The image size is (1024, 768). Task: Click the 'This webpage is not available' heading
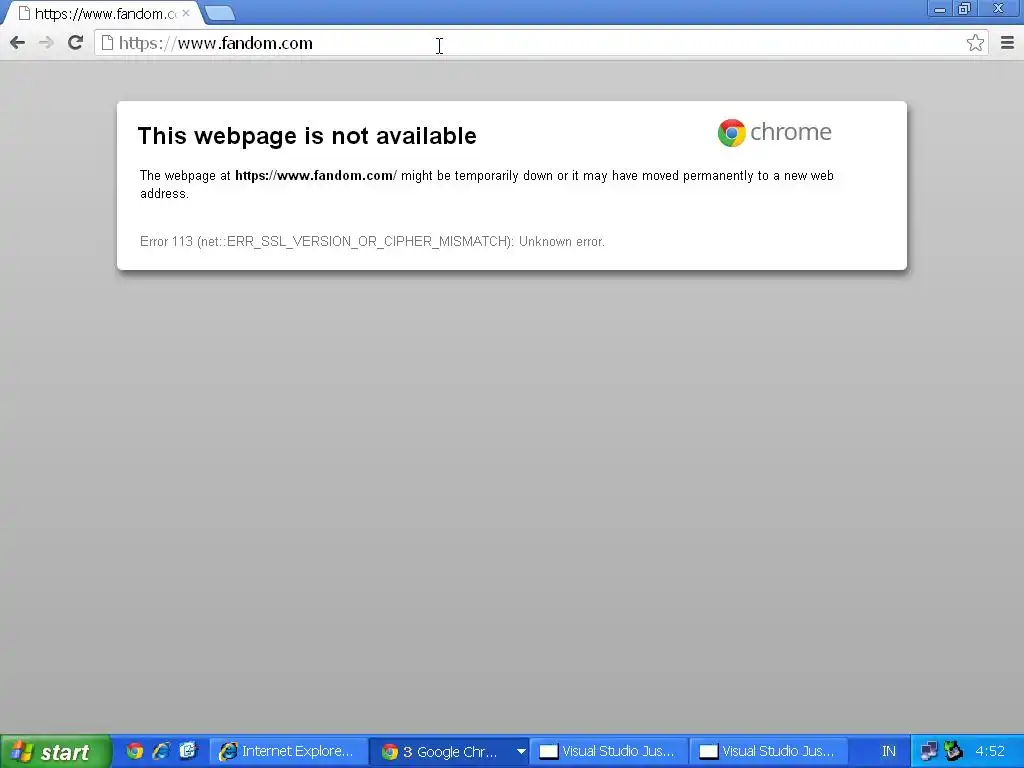pyautogui.click(x=307, y=136)
